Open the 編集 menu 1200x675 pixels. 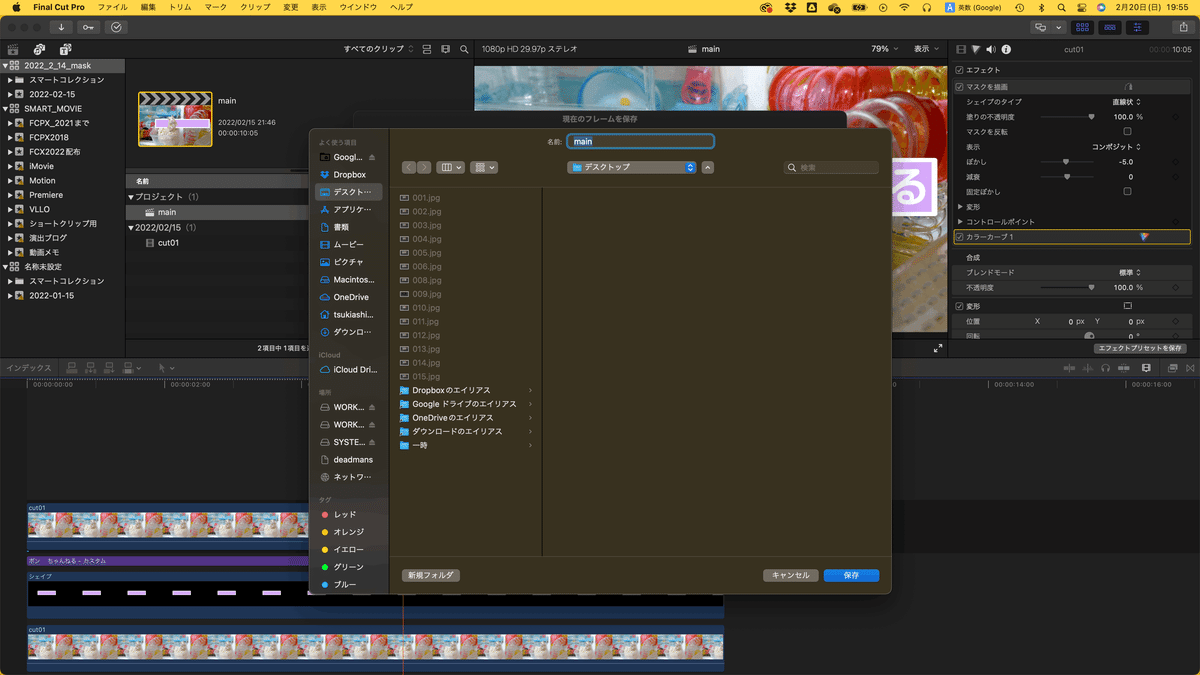tap(149, 7)
